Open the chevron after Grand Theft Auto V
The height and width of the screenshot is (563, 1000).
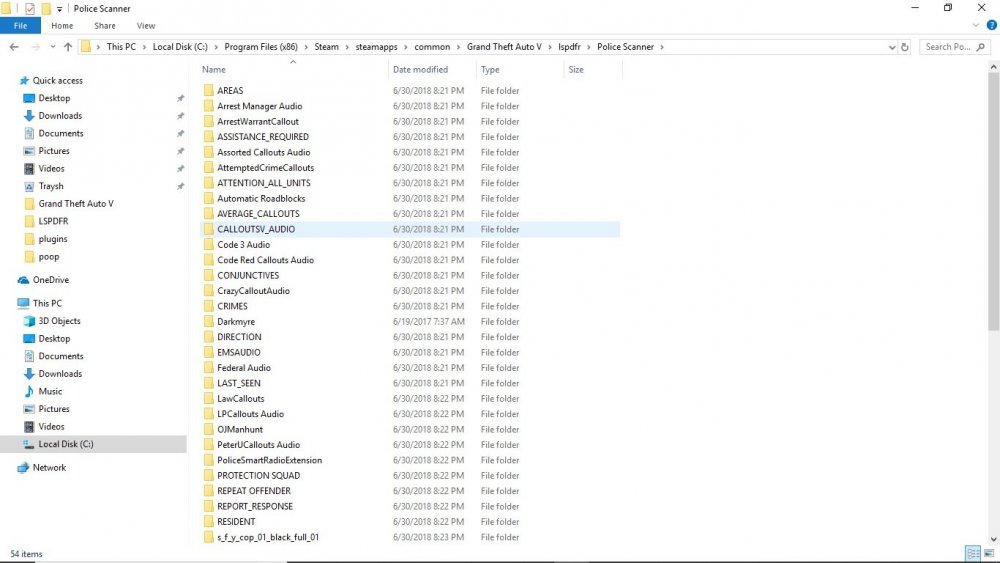pyautogui.click(x=550, y=47)
